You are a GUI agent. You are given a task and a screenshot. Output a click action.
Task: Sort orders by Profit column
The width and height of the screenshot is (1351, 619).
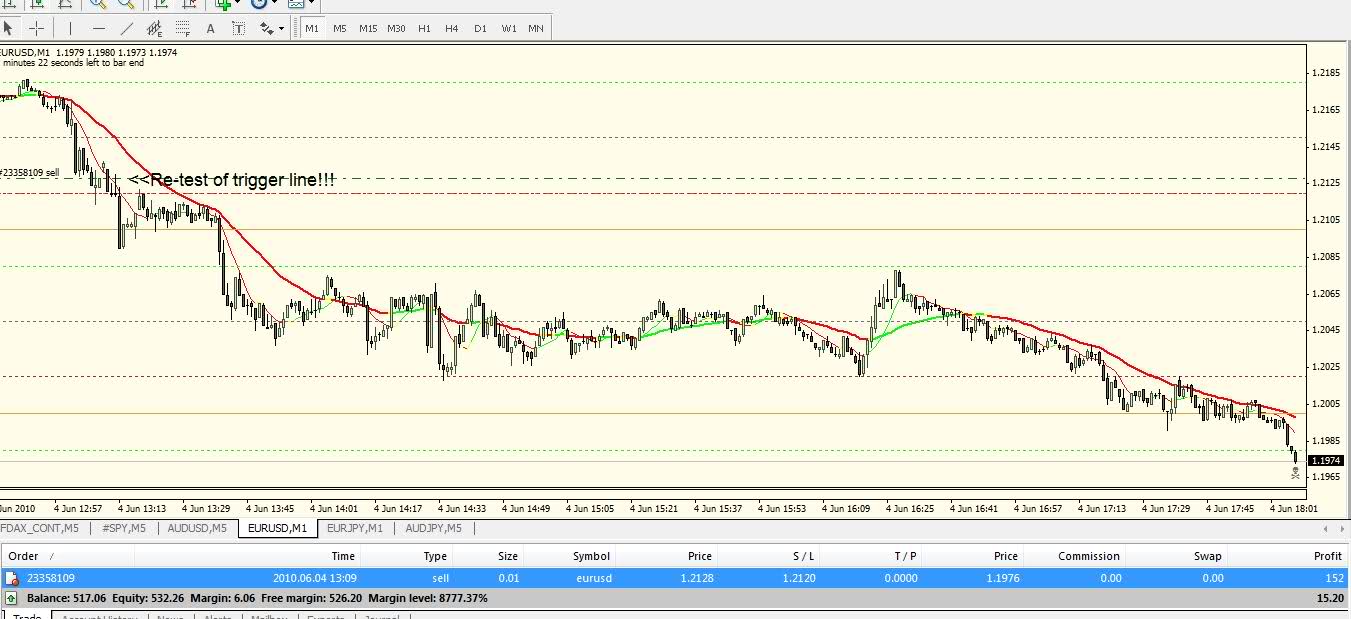pos(1327,556)
